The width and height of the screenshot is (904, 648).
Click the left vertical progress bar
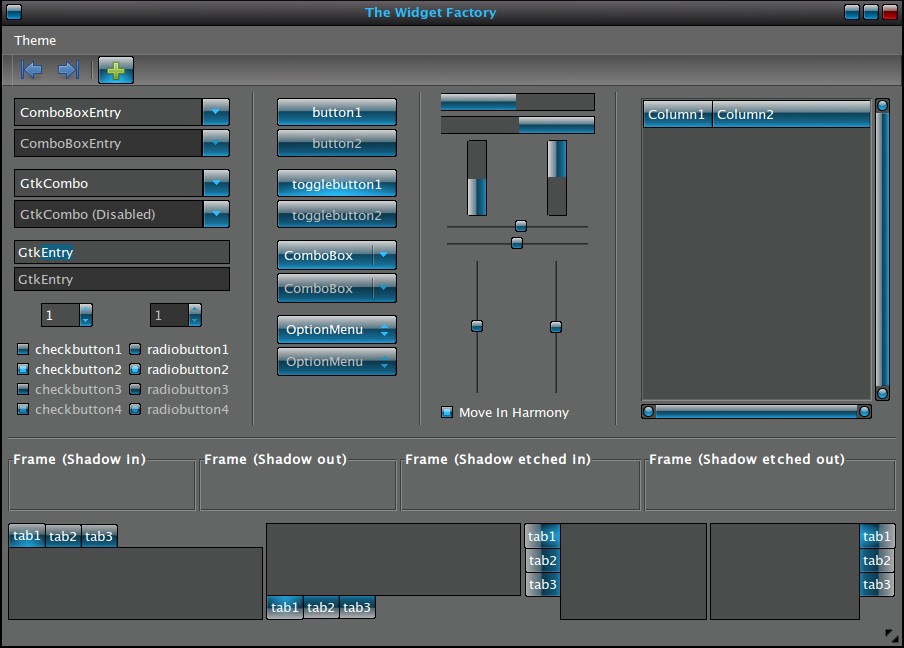tap(477, 178)
